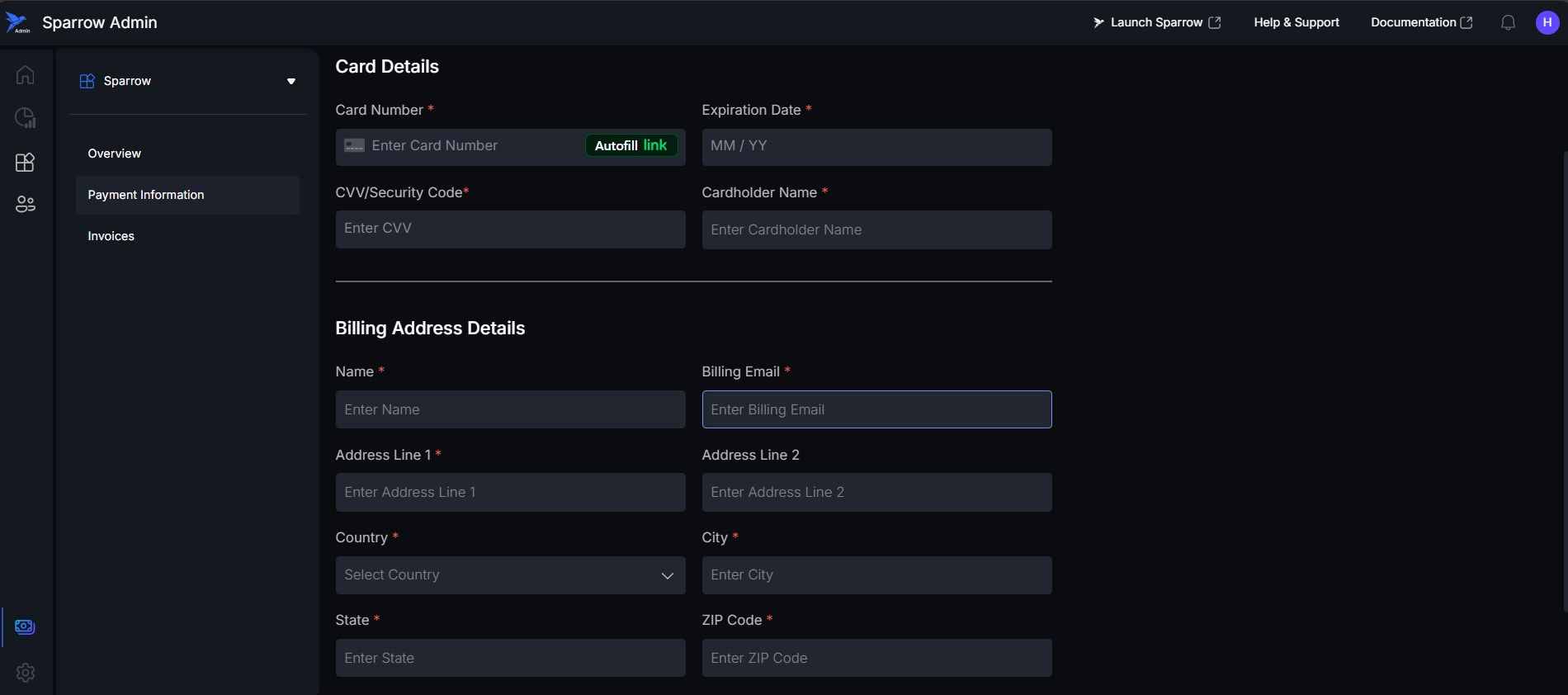This screenshot has height=695, width=1568.
Task: Open the Select Country dropdown
Action: pyautogui.click(x=510, y=575)
